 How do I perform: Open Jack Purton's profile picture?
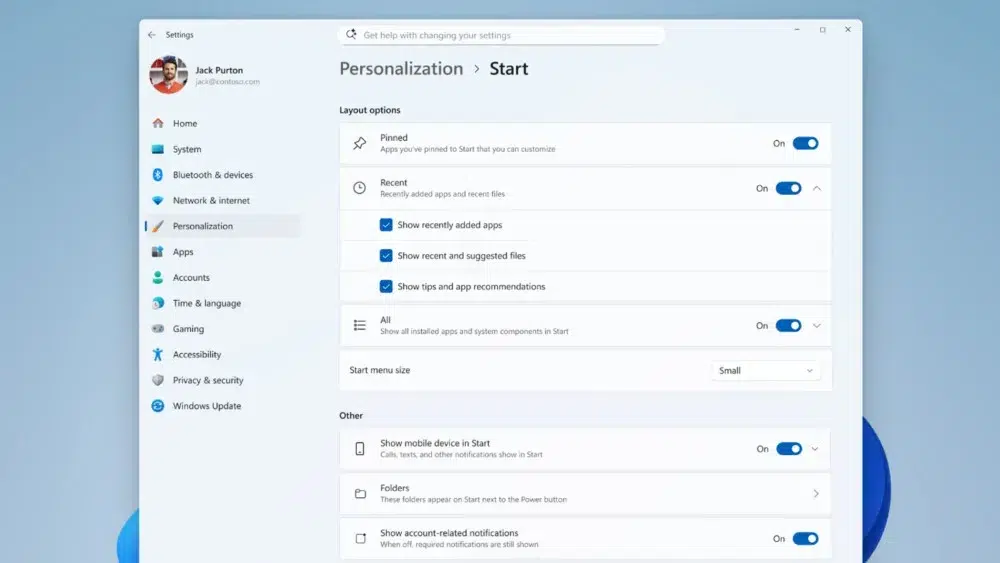coord(168,75)
